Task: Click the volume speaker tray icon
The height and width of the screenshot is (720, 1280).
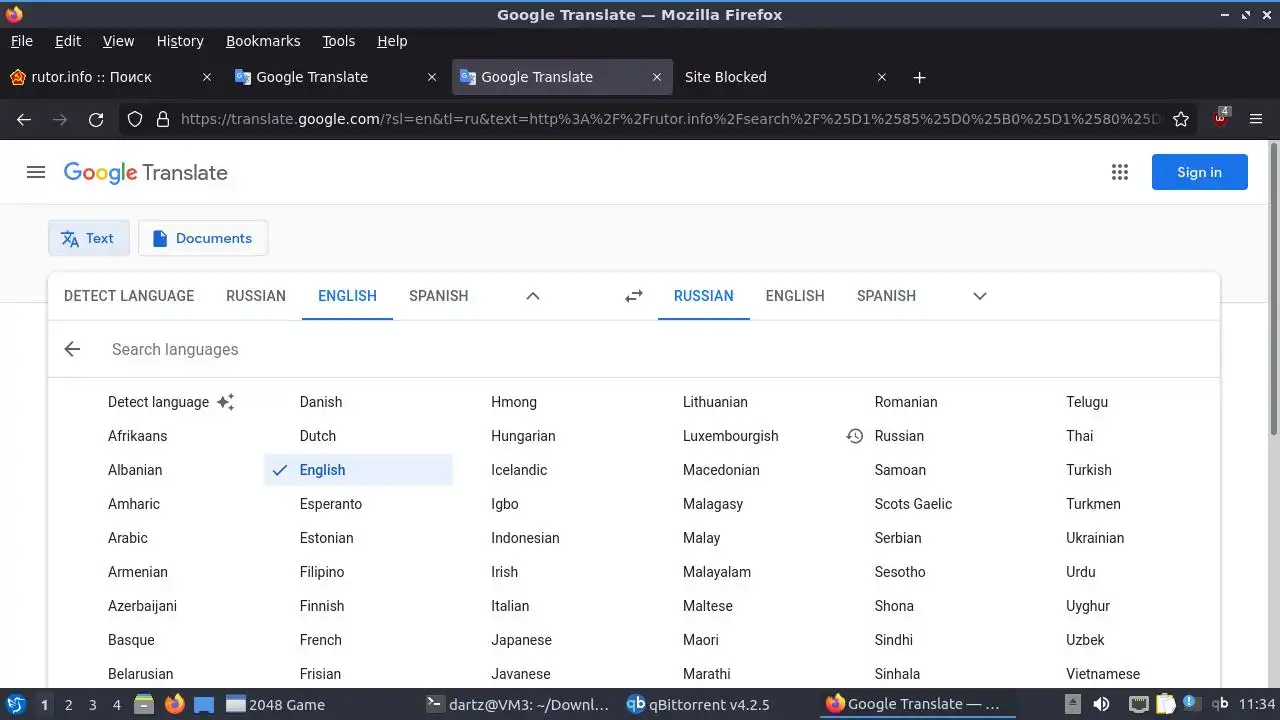Action: [1101, 704]
